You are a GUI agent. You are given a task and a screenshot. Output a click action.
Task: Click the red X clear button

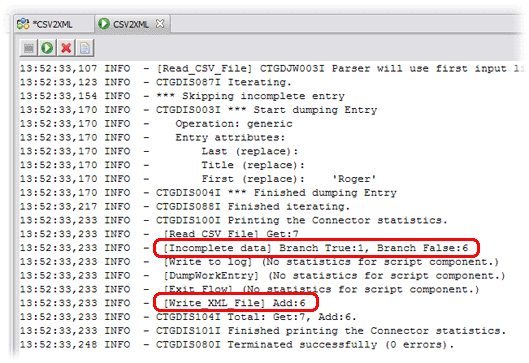coord(66,48)
